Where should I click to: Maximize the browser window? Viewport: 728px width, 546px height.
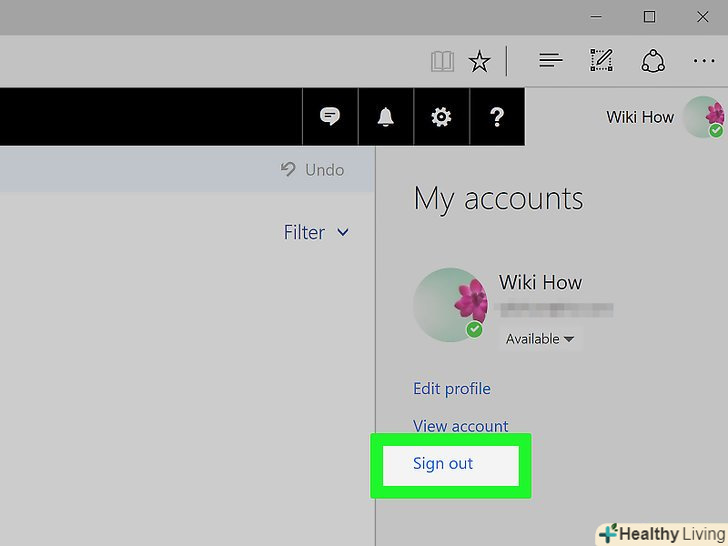tap(650, 17)
